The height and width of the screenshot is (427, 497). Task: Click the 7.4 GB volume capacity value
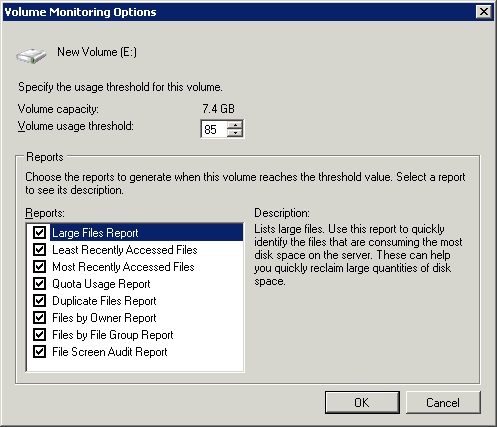218,109
